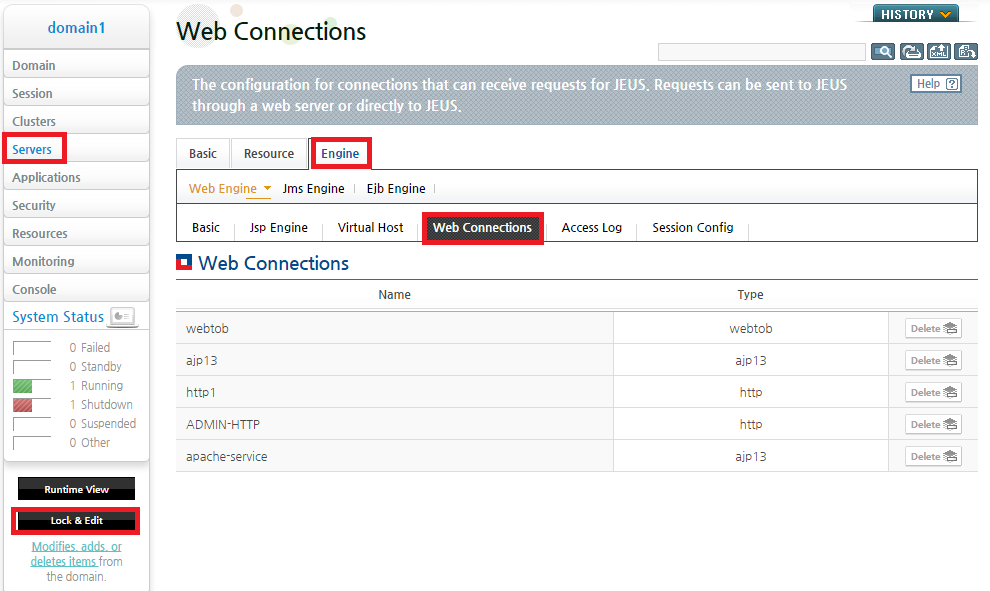Image resolution: width=990 pixels, height=591 pixels.
Task: Click the ajp13 name cell
Action: (395, 361)
